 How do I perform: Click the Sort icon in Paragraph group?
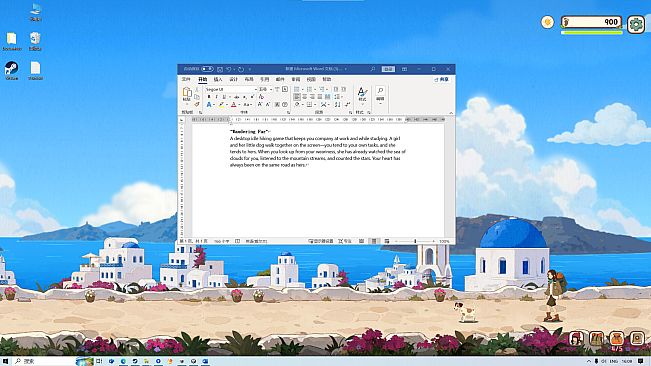coord(337,105)
